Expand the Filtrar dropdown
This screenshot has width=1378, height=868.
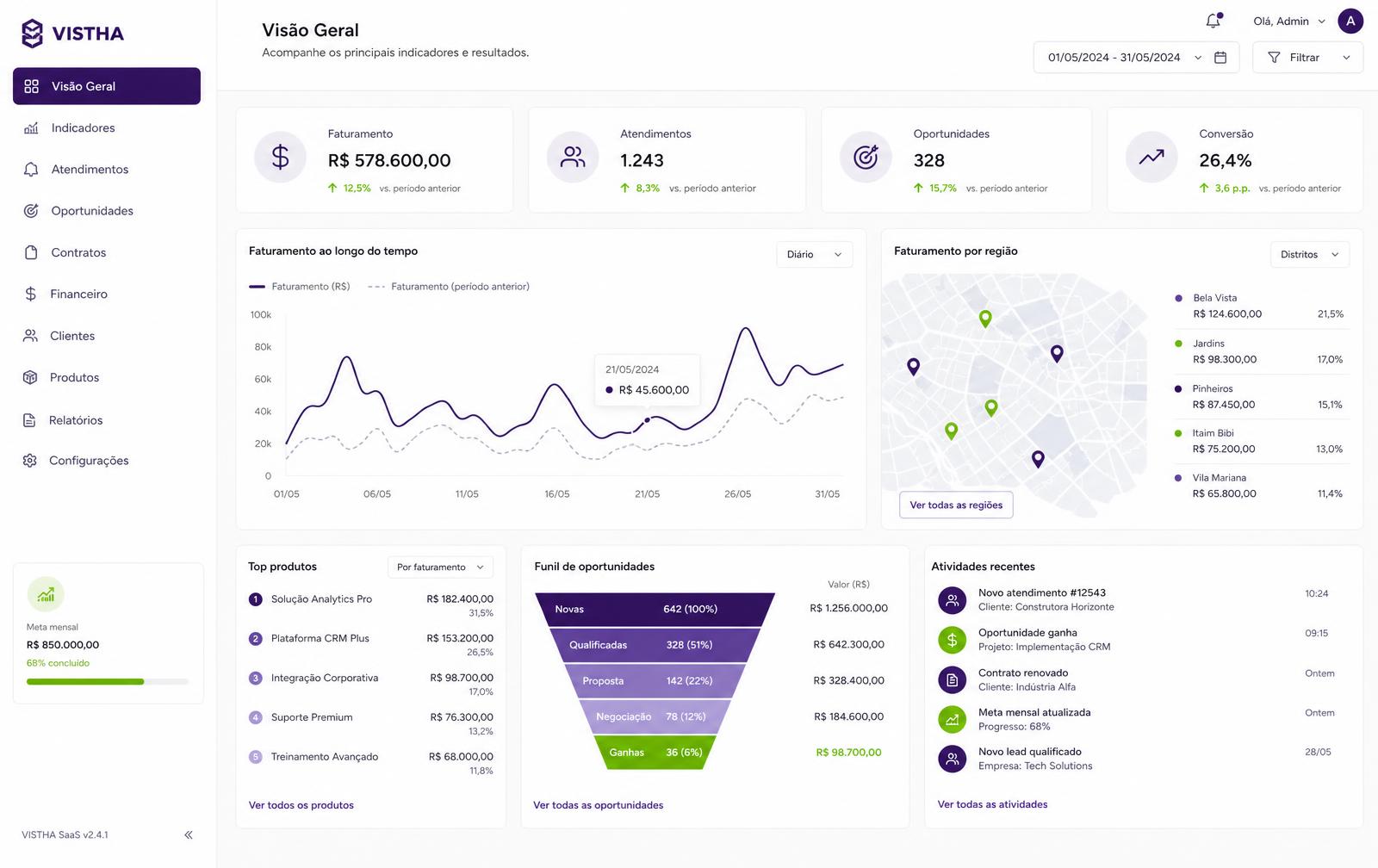(1307, 58)
